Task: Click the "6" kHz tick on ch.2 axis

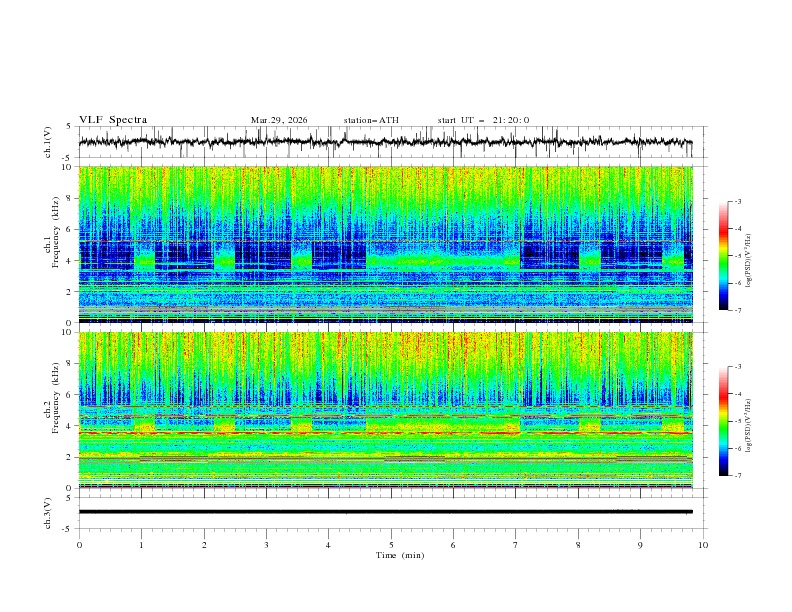Action: point(69,394)
